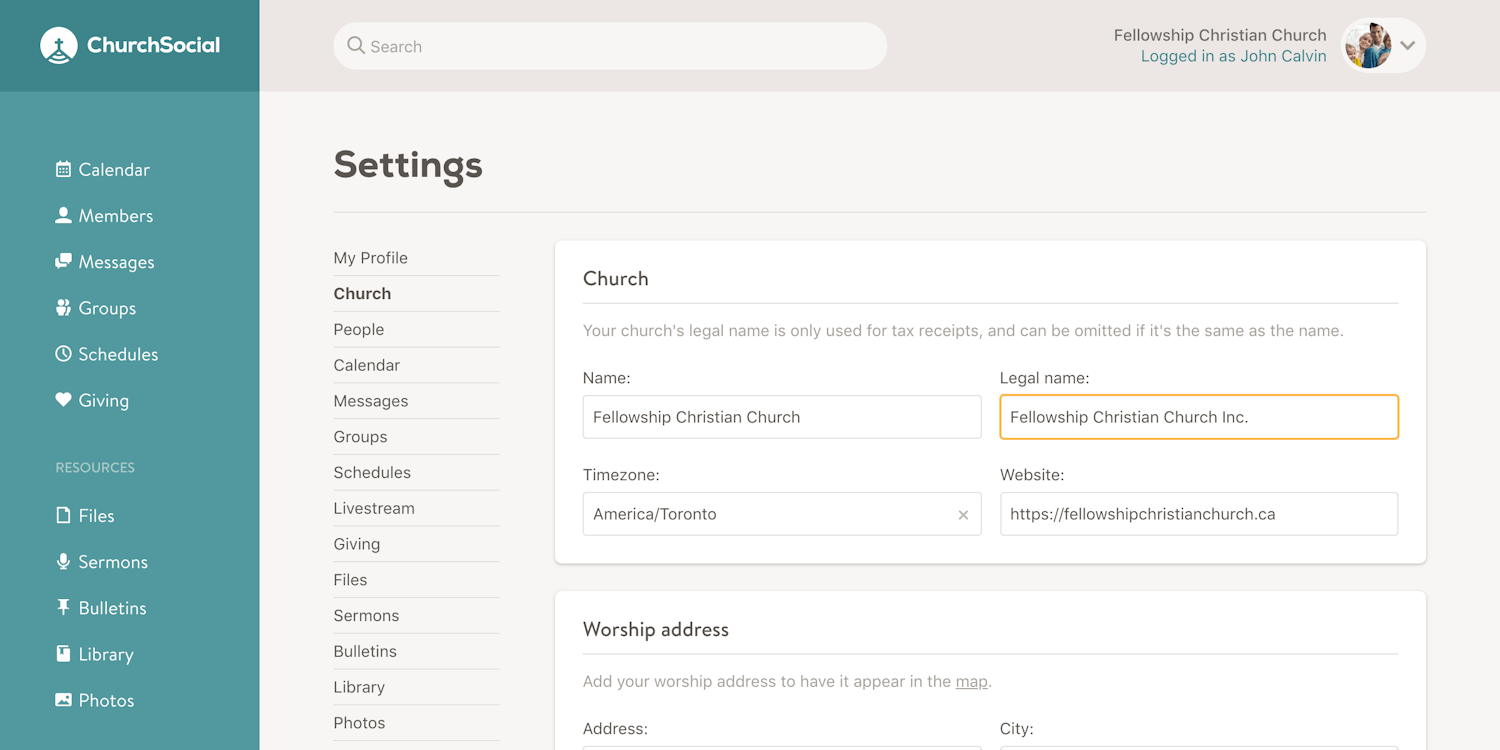Image resolution: width=1500 pixels, height=750 pixels.
Task: Open Photos via the image icon
Action: tap(63, 700)
